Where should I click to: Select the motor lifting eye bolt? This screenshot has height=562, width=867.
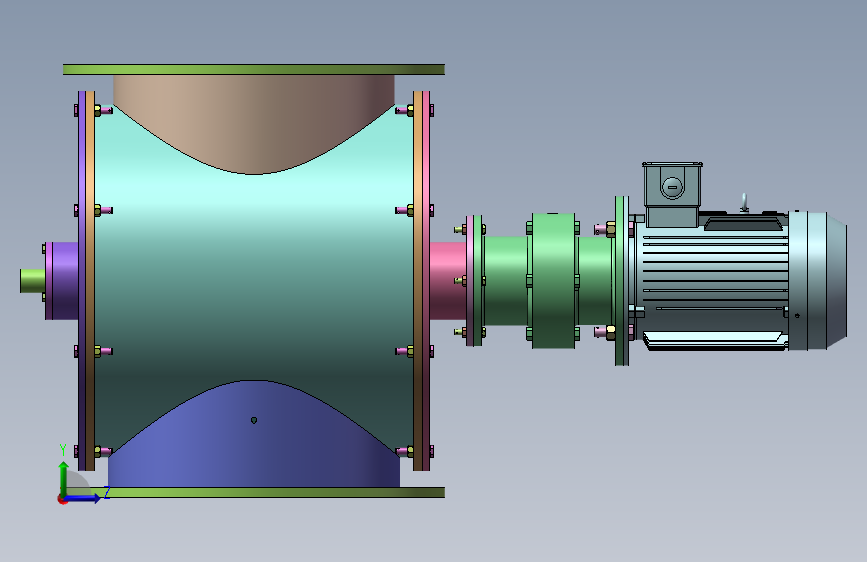pos(744,202)
